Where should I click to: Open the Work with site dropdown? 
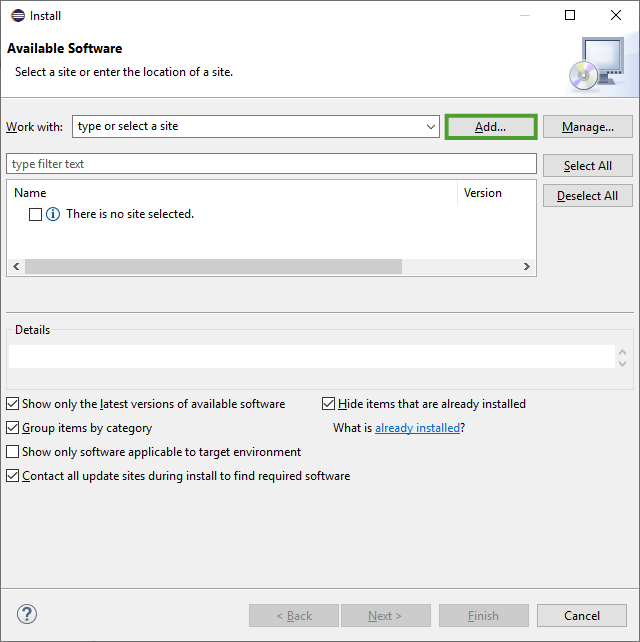431,127
